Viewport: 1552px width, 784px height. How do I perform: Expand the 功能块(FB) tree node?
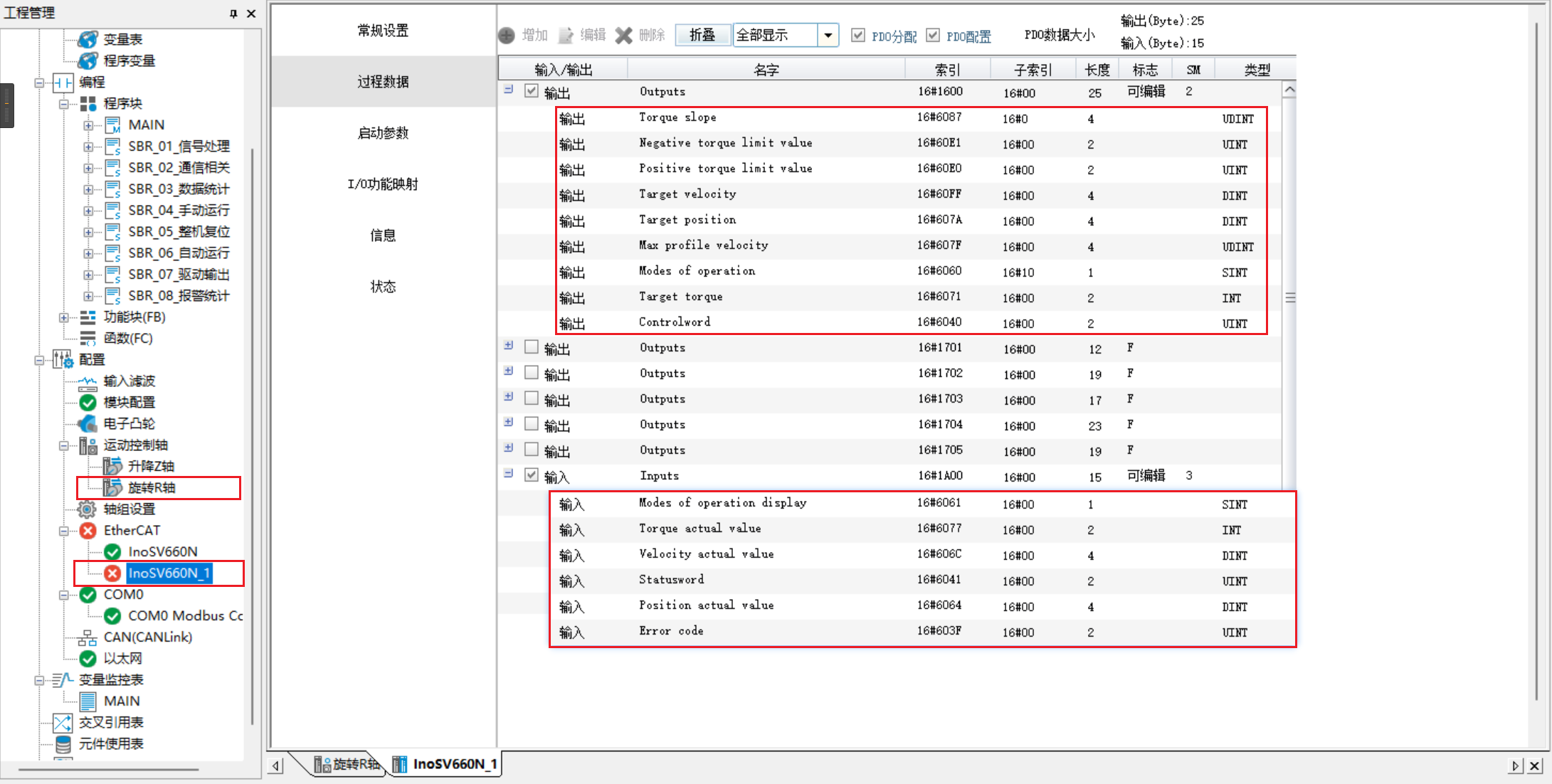[x=64, y=317]
